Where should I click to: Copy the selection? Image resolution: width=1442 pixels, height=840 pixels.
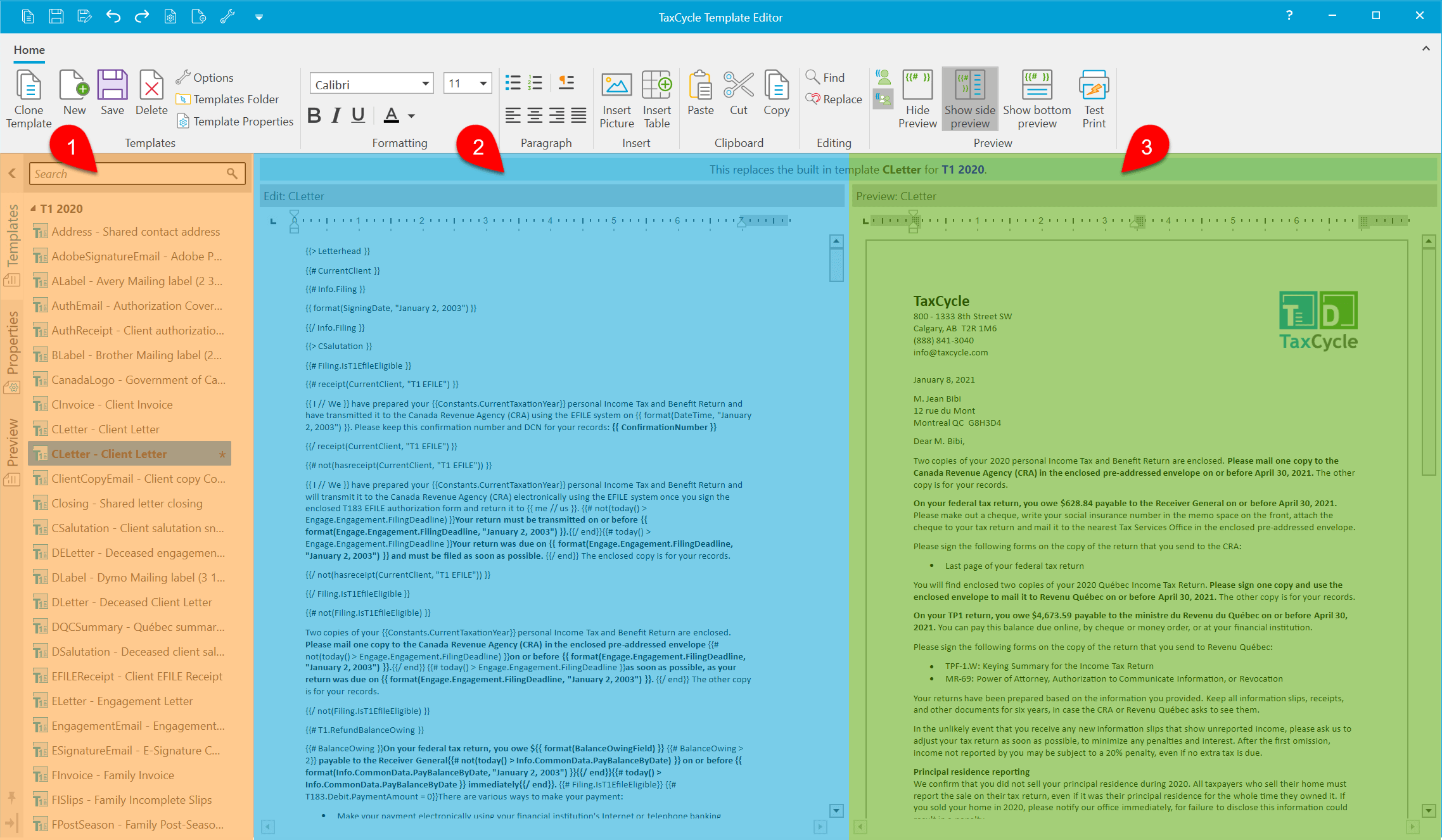click(x=776, y=93)
